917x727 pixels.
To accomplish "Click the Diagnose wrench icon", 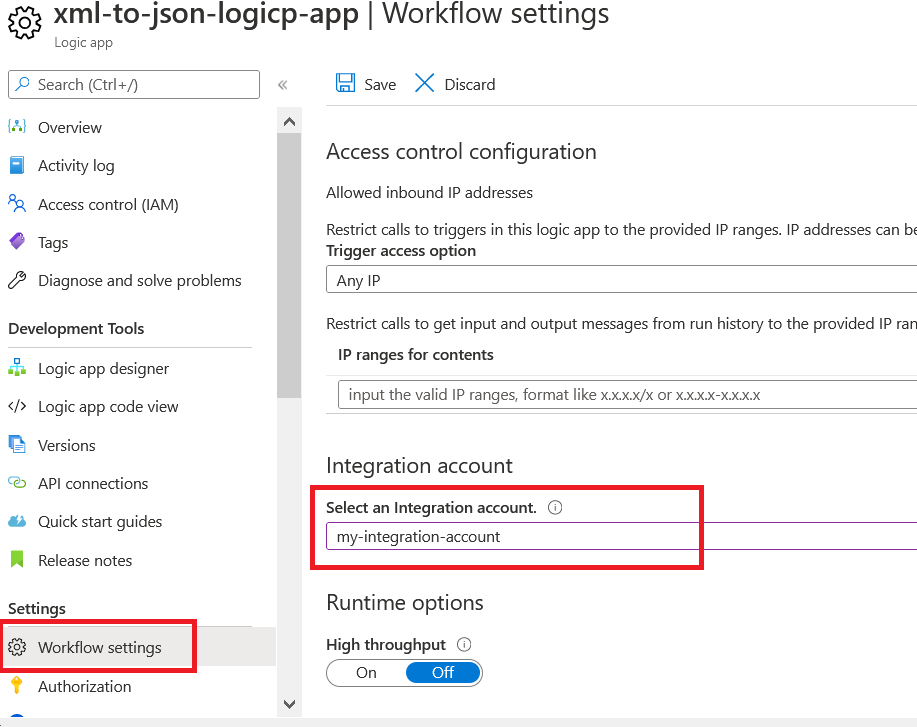I will click(17, 280).
